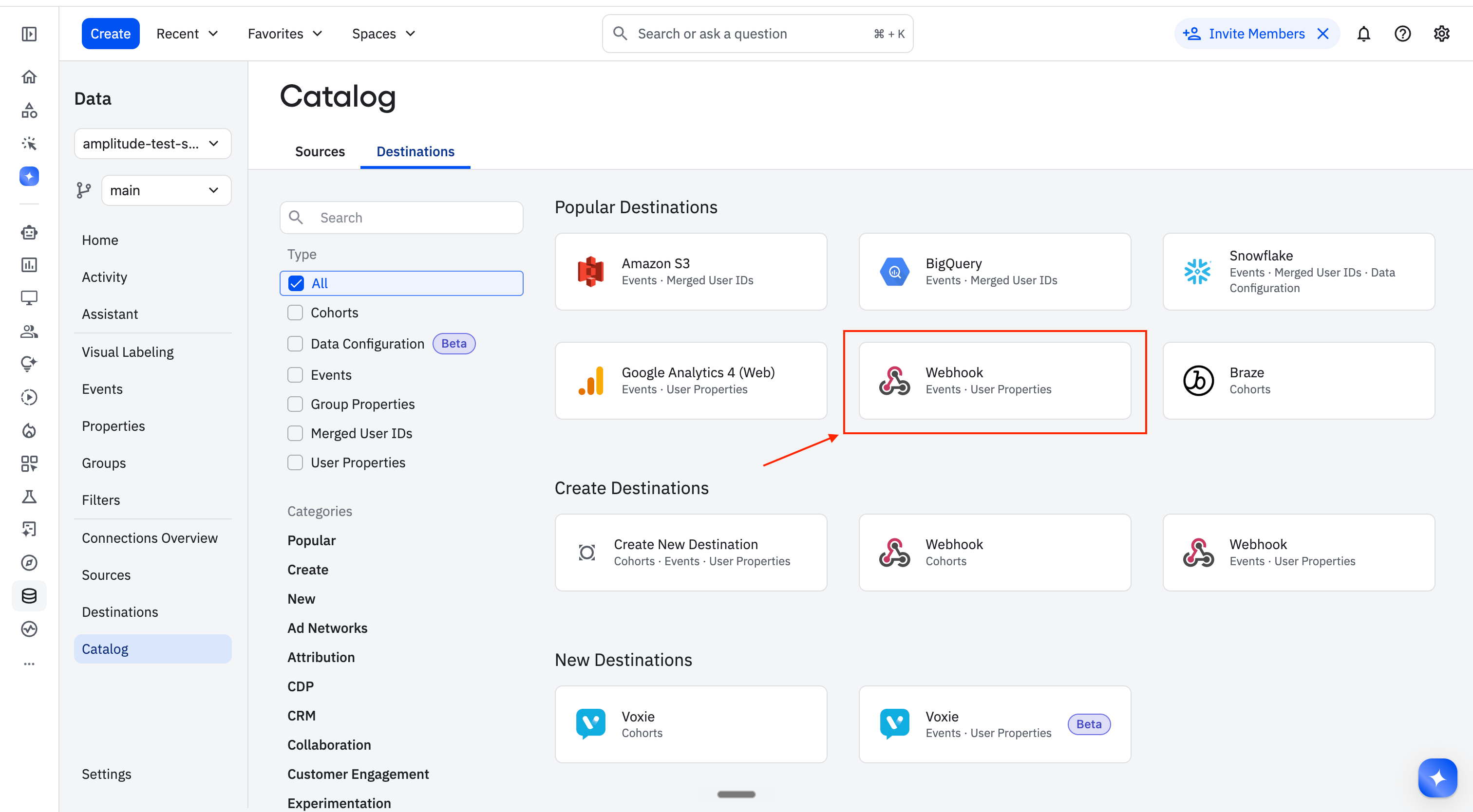1473x812 pixels.
Task: Open the session replay play icon
Action: pyautogui.click(x=29, y=397)
